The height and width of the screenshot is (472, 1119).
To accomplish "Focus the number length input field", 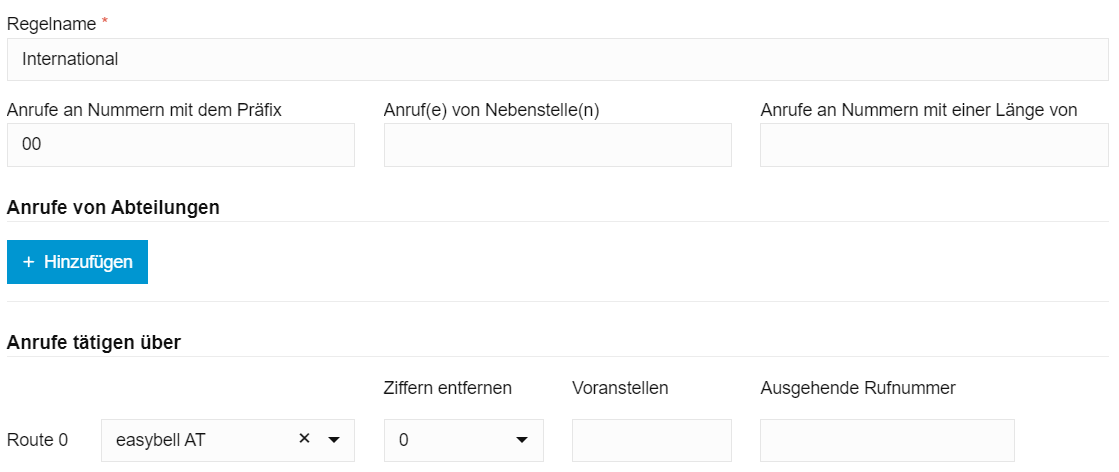I will tap(933, 145).
